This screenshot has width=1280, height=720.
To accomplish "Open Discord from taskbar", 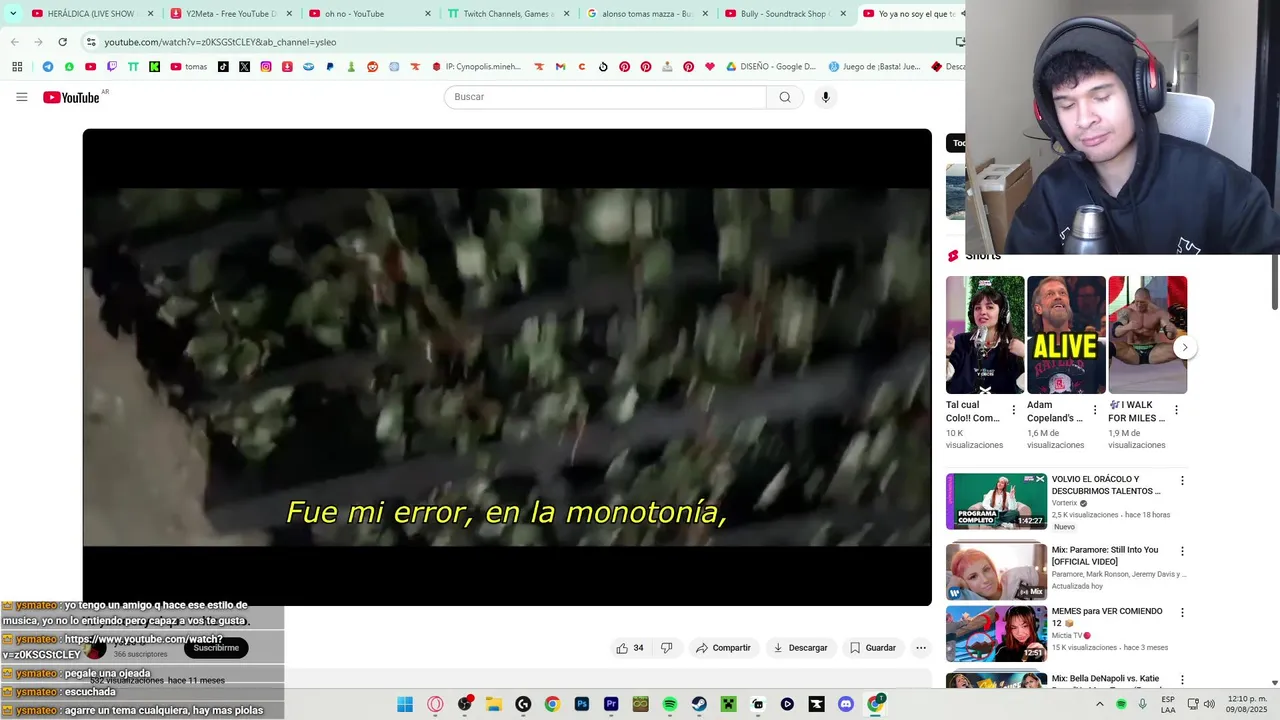I will 846,704.
